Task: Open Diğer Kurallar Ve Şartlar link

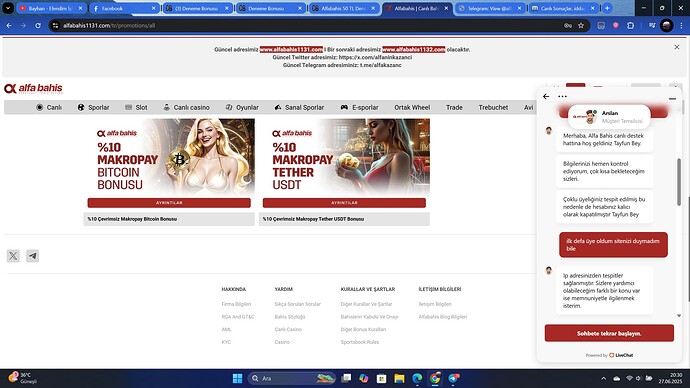Action: pos(366,304)
